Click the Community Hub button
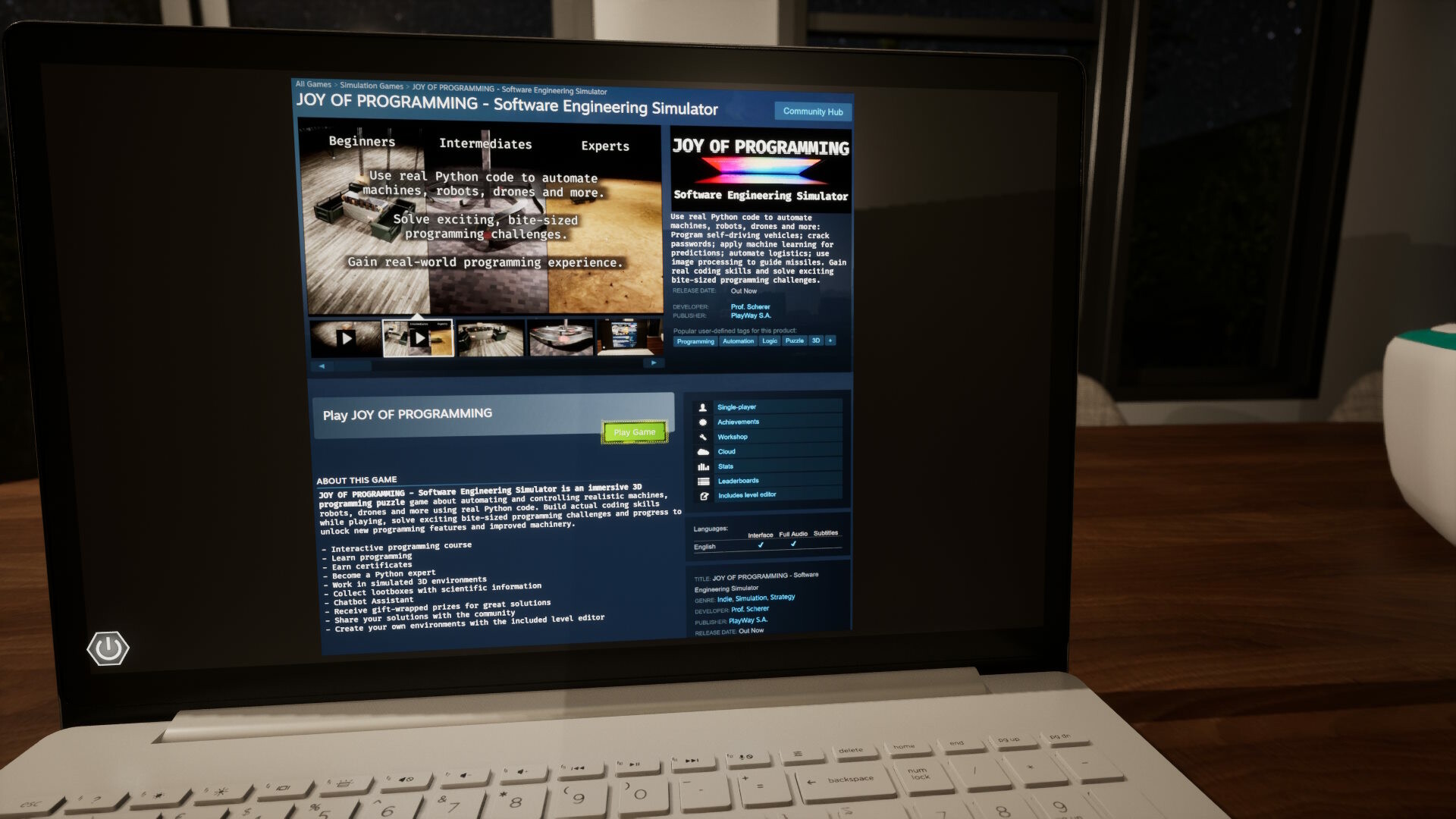Screen dimensions: 1456x819 (813, 111)
